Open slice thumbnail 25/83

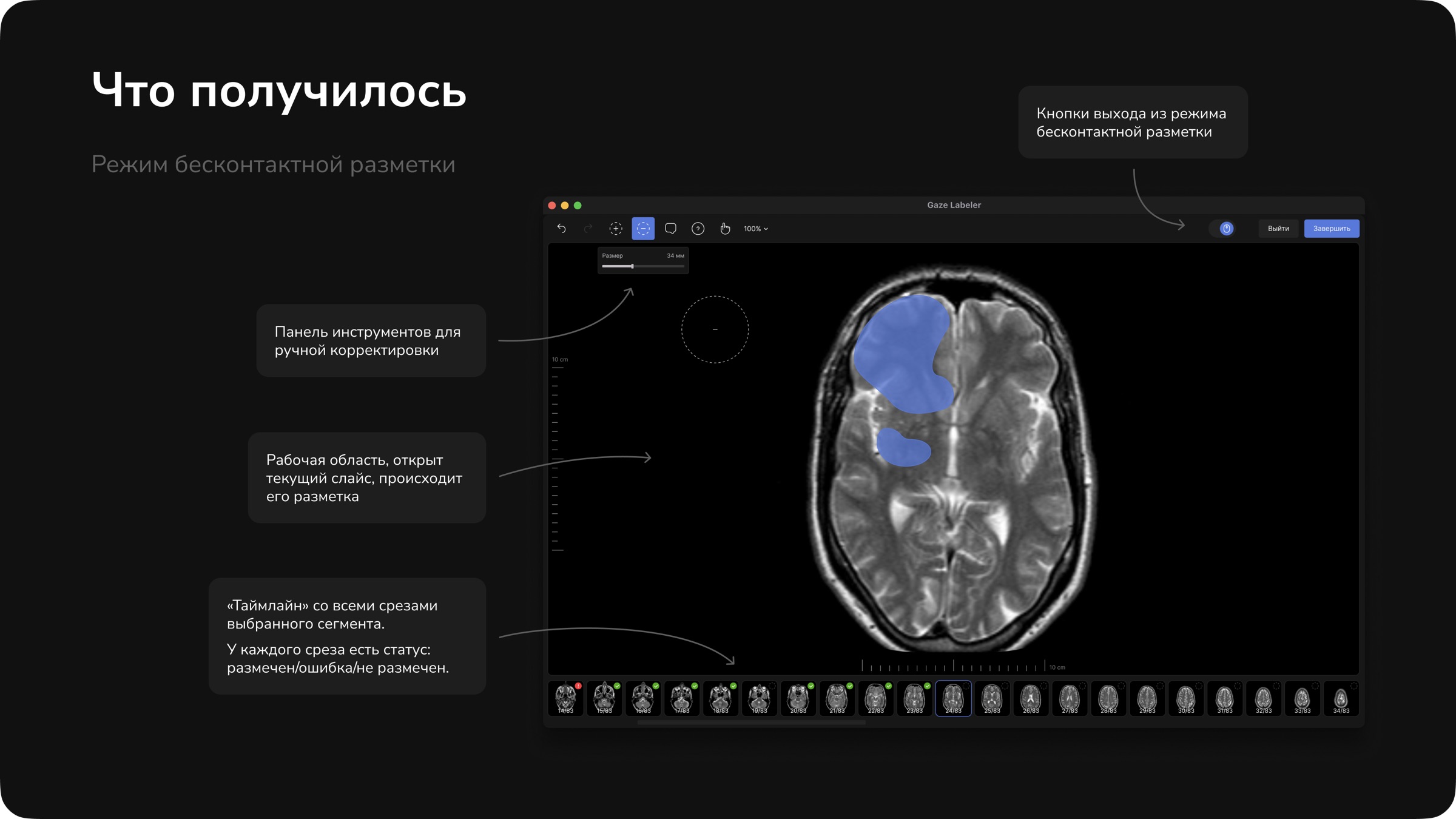point(993,698)
